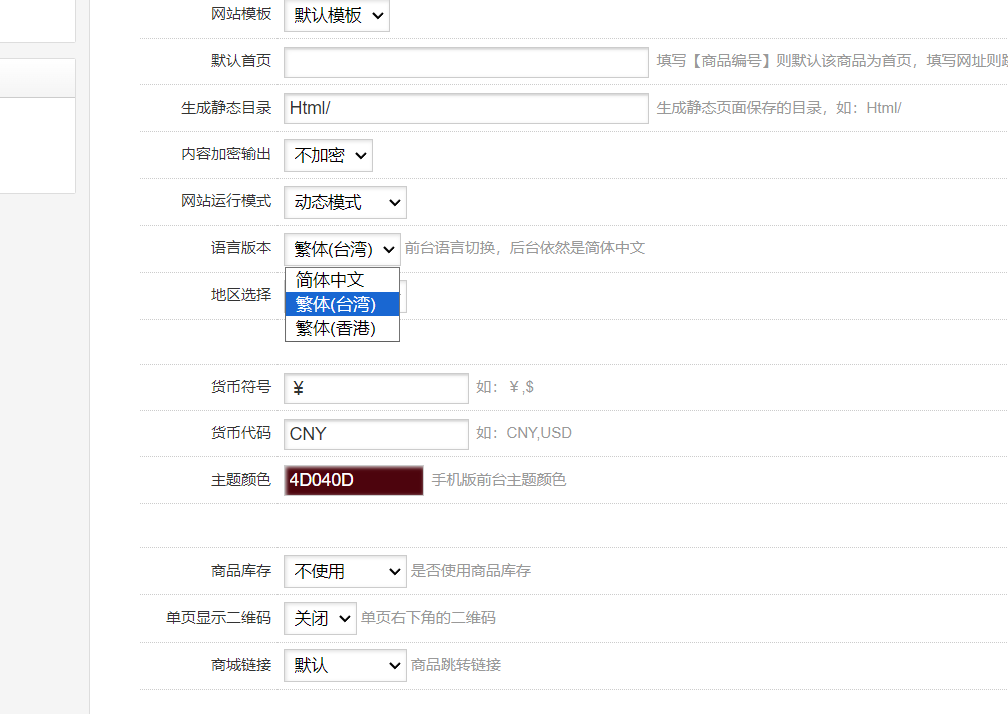The height and width of the screenshot is (714, 1008).
Task: Click the 地区选择 label text
Action: coord(241,294)
